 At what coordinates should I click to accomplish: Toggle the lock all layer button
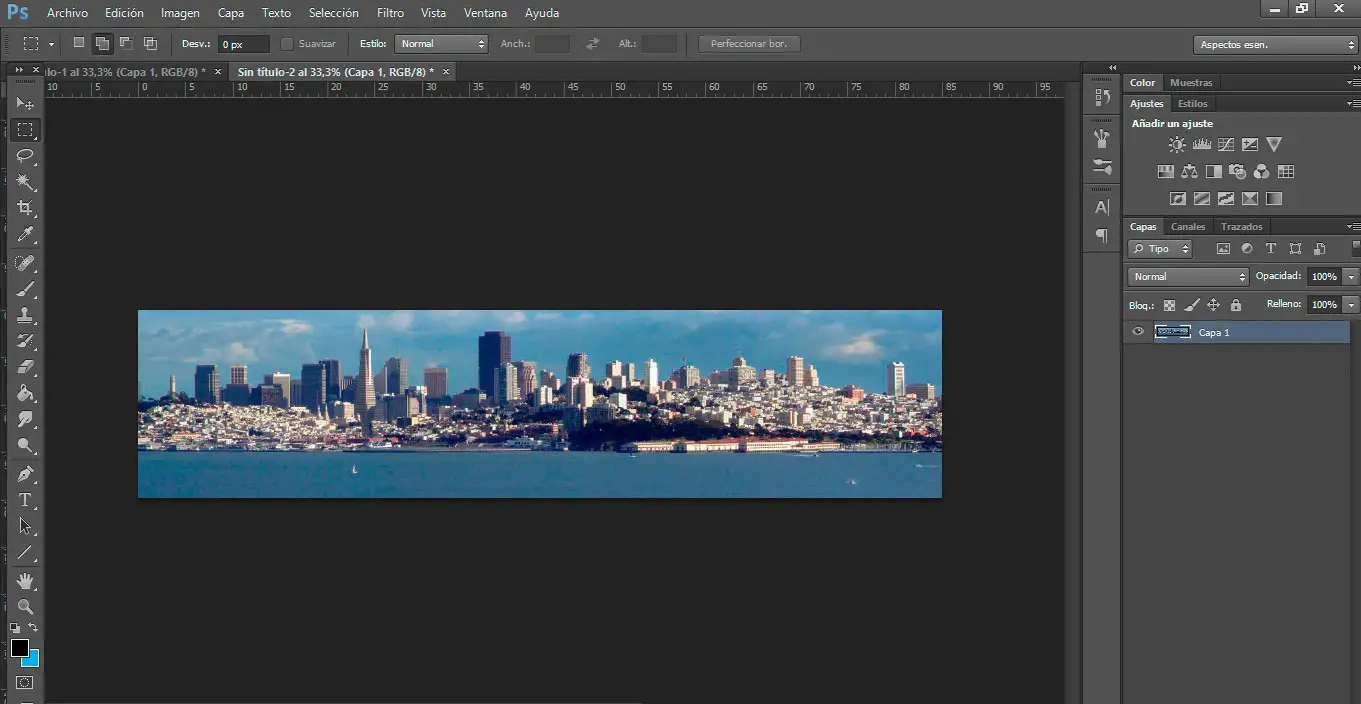click(x=1235, y=305)
